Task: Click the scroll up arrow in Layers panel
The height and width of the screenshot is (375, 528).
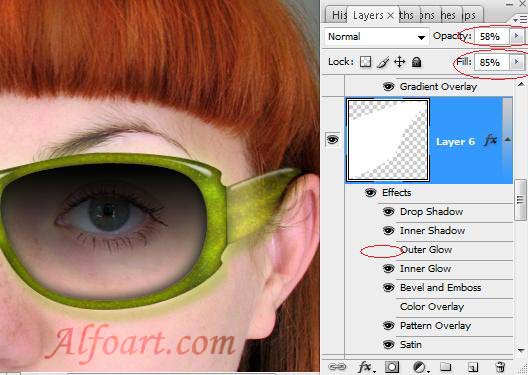Action: point(520,84)
